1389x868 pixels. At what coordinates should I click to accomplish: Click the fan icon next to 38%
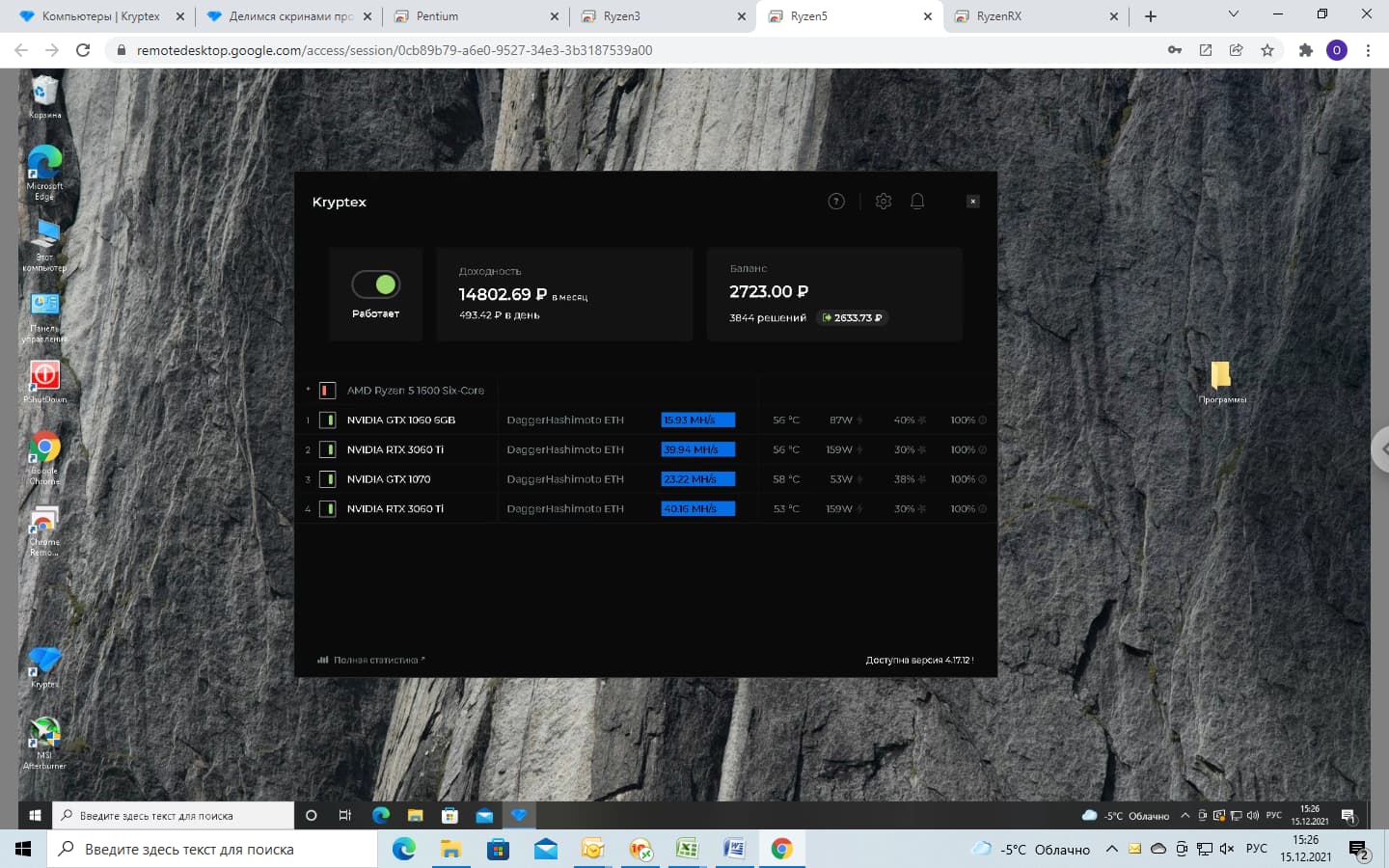[922, 479]
